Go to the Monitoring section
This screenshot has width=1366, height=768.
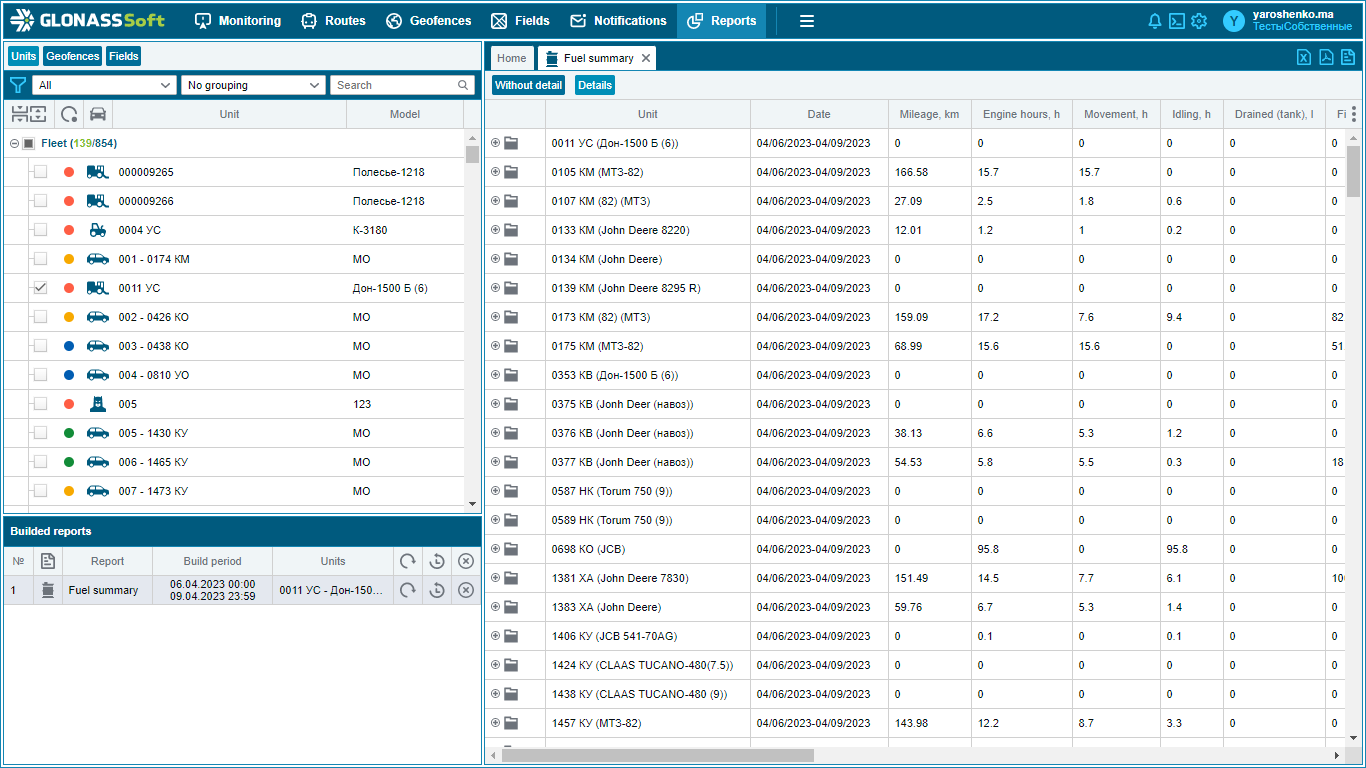pyautogui.click(x=238, y=21)
